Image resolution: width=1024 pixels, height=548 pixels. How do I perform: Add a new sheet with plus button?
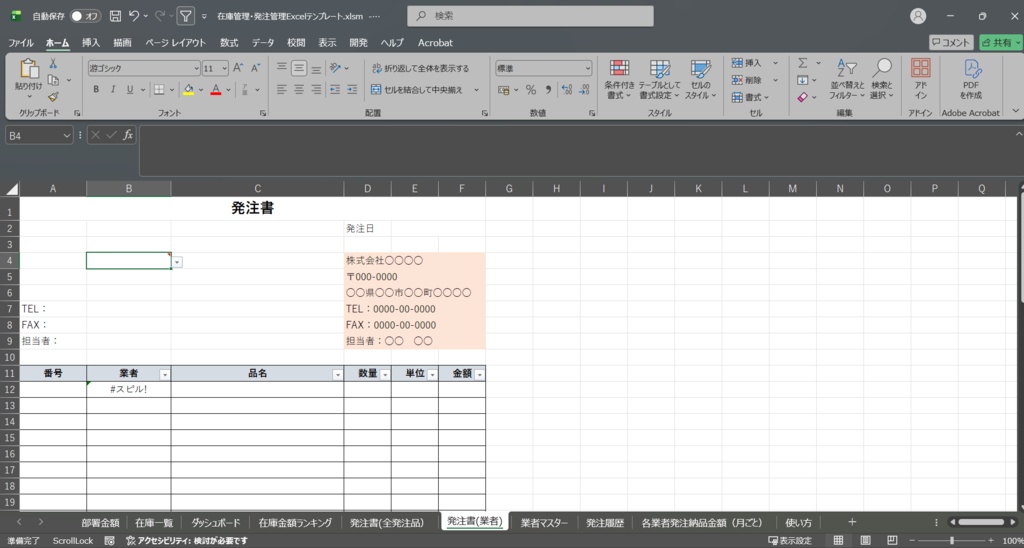(x=852, y=522)
